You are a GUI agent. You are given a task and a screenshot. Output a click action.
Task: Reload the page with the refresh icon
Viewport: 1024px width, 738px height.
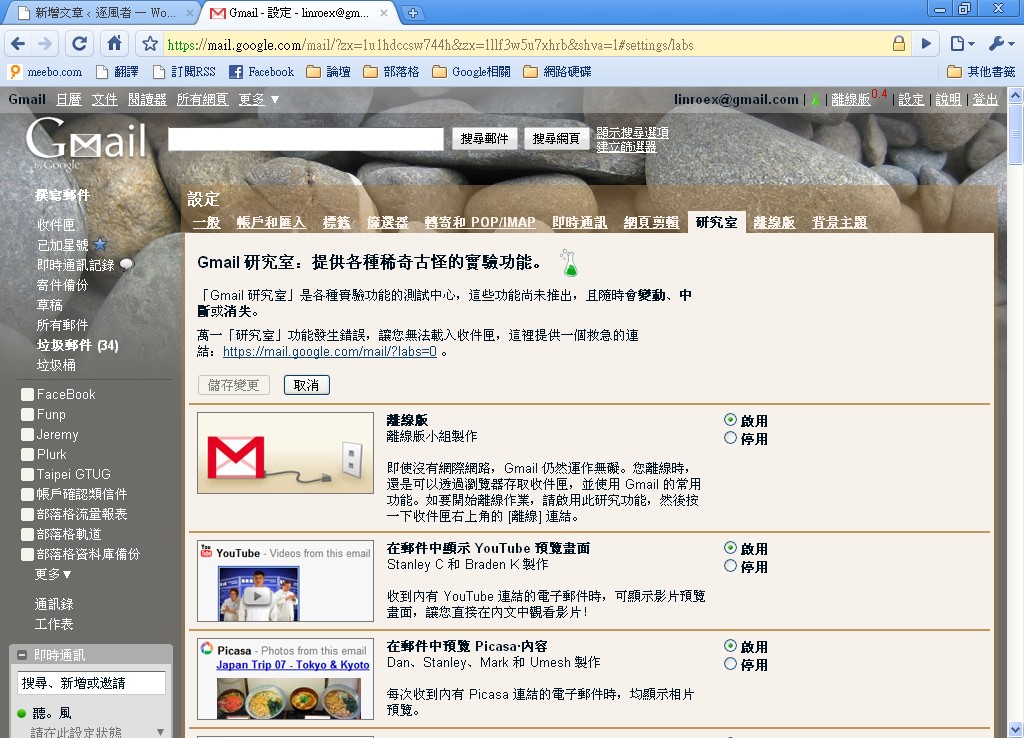point(80,44)
